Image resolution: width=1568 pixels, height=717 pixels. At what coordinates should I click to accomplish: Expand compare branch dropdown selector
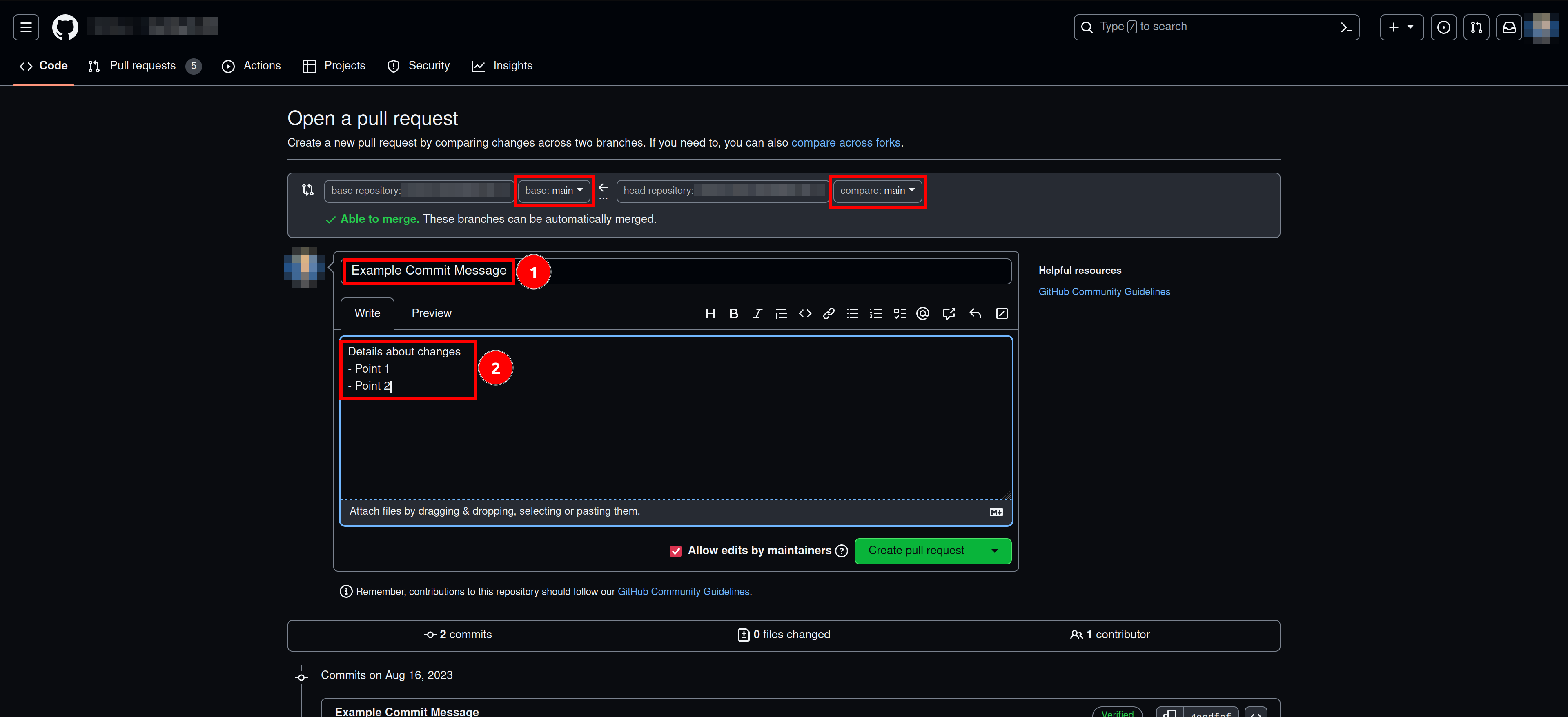pos(878,191)
